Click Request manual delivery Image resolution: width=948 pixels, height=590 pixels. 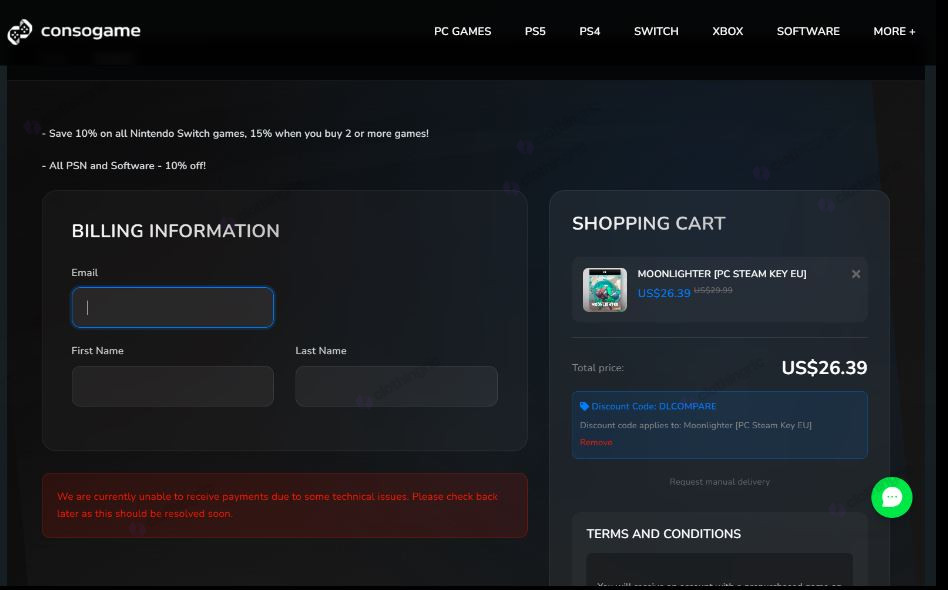point(719,482)
